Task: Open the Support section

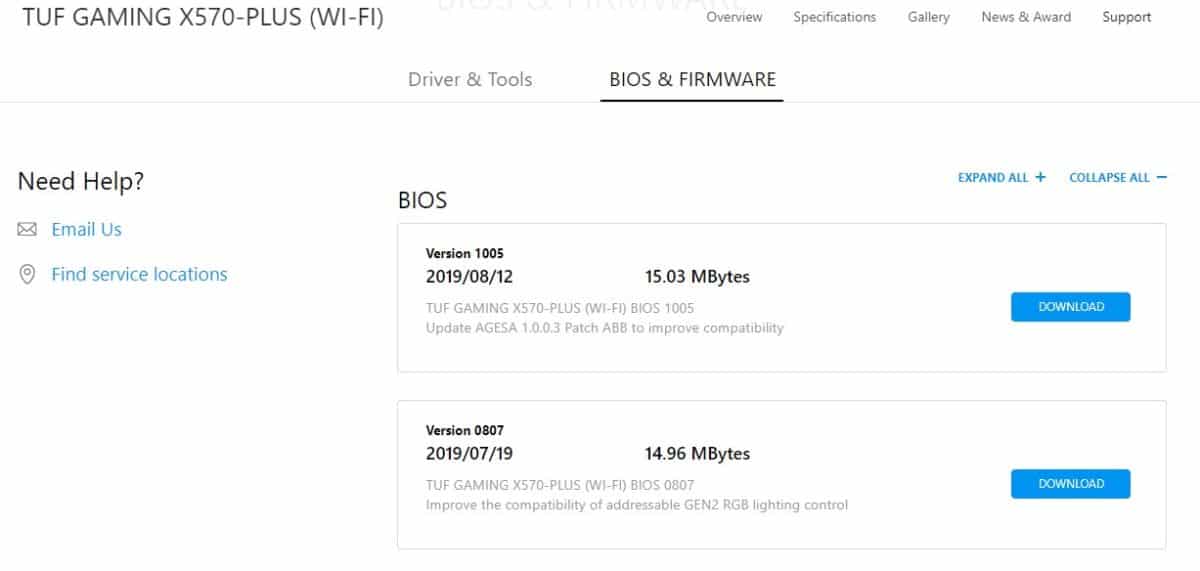Action: 1127,17
